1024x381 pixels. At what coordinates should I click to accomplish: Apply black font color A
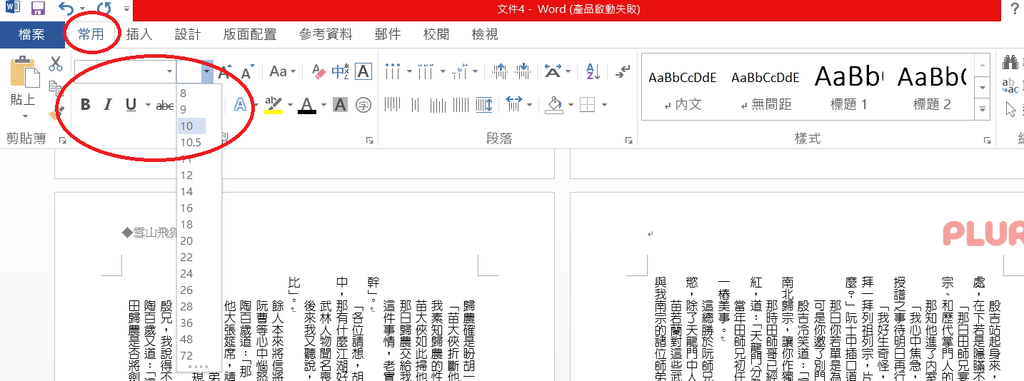(307, 105)
